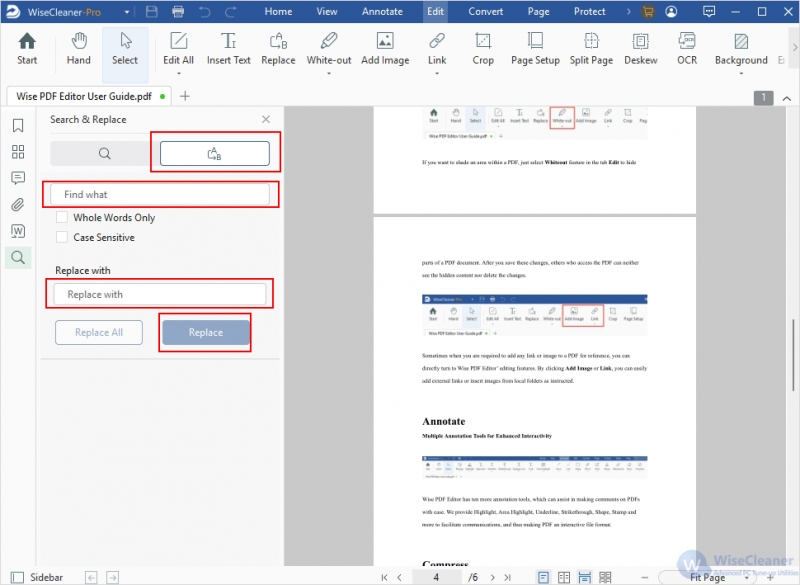Save the document with the disk icon
The width and height of the screenshot is (800, 585).
click(152, 12)
